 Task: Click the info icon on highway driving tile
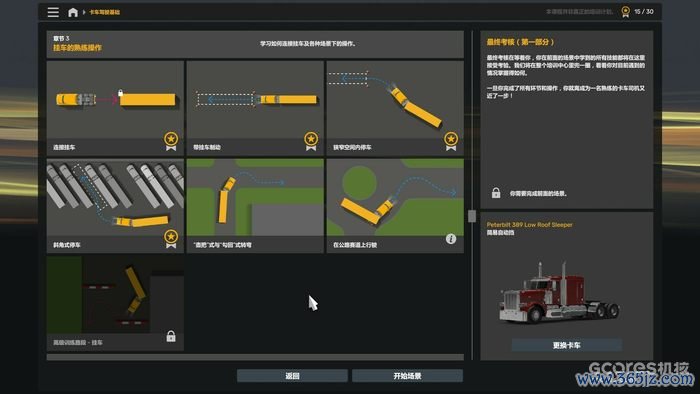click(x=451, y=239)
